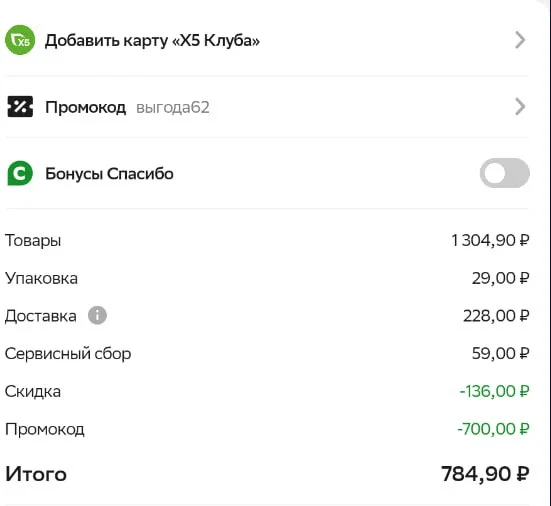Open delivery info via grey i icon
This screenshot has width=551, height=506.
97,315
